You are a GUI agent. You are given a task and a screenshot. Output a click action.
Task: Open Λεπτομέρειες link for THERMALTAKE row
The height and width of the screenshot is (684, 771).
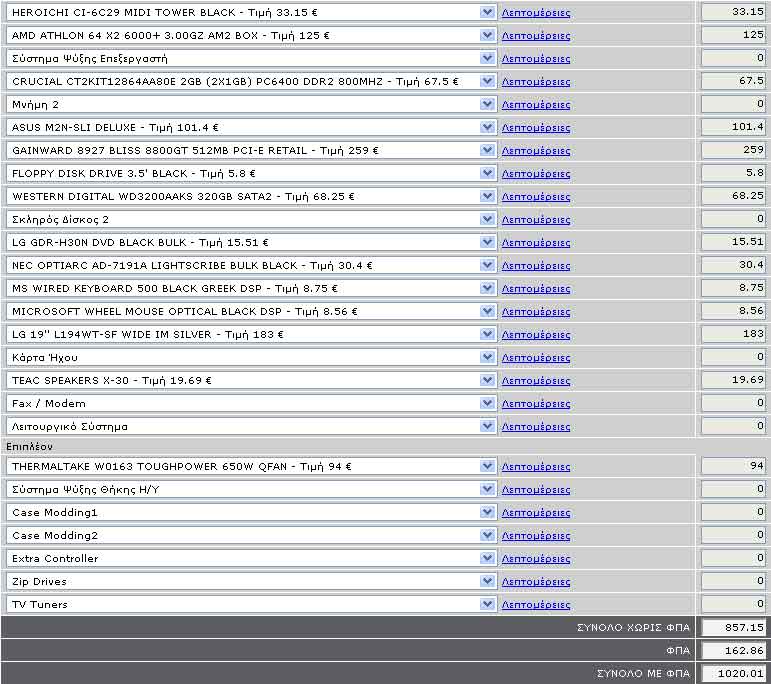[536, 467]
